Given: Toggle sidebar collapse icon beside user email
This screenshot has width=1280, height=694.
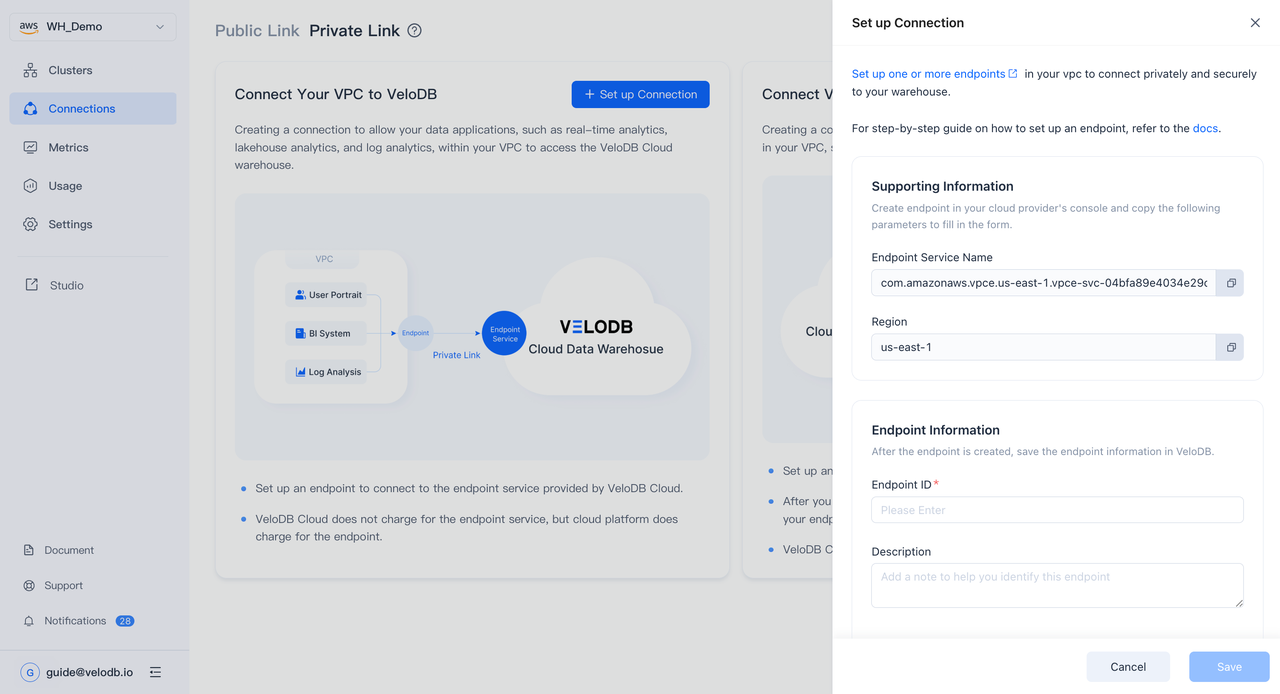Looking at the screenshot, I should coord(155,672).
